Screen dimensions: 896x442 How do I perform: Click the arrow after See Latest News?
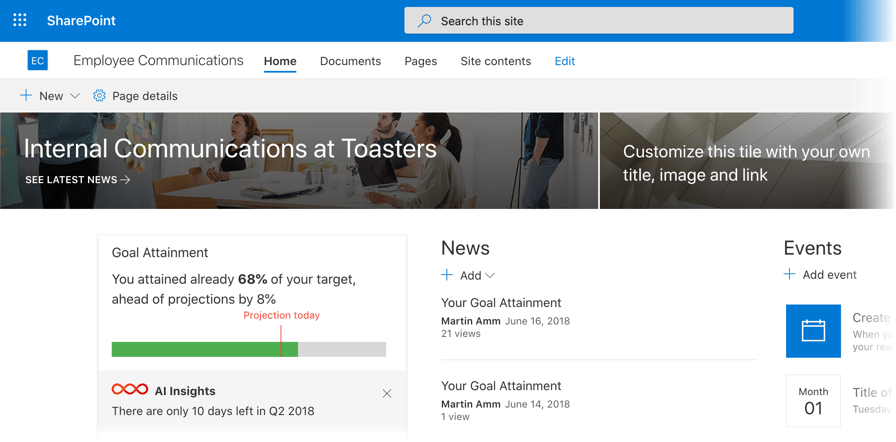(125, 180)
